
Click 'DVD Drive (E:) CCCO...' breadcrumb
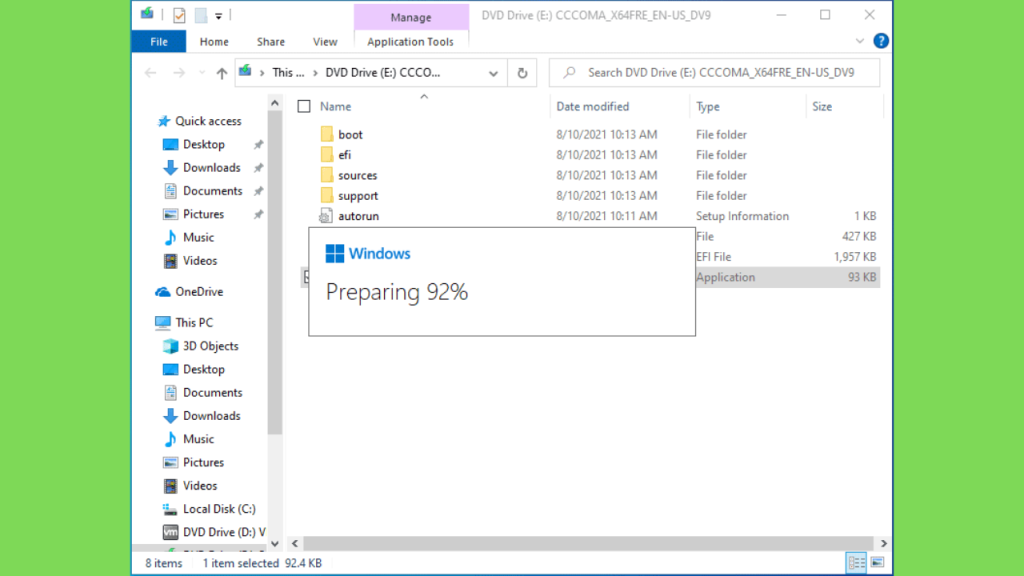383,72
